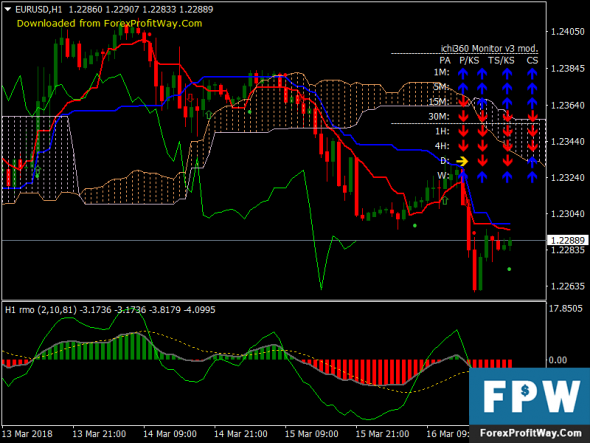The height and width of the screenshot is (443, 590).
Task: Select the 5M row PA up arrow
Action: 463,88
